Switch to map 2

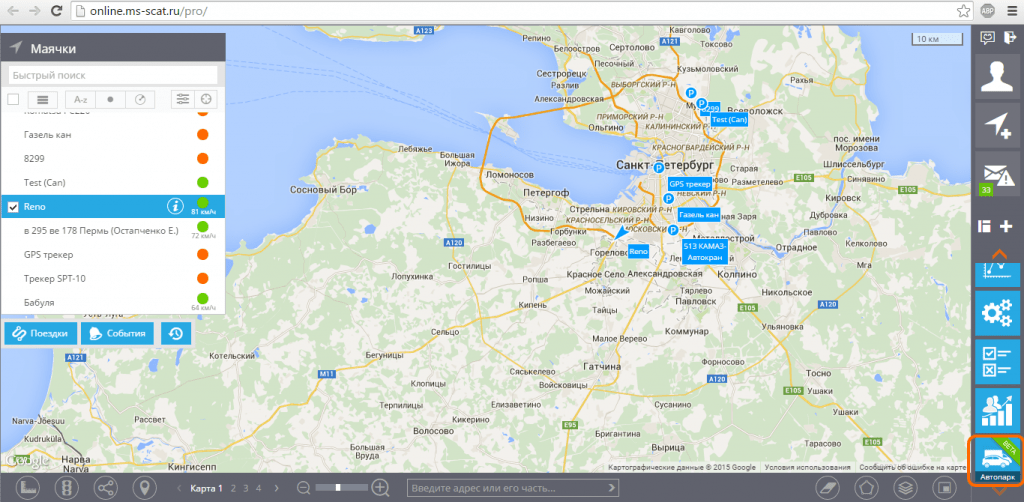tap(234, 488)
